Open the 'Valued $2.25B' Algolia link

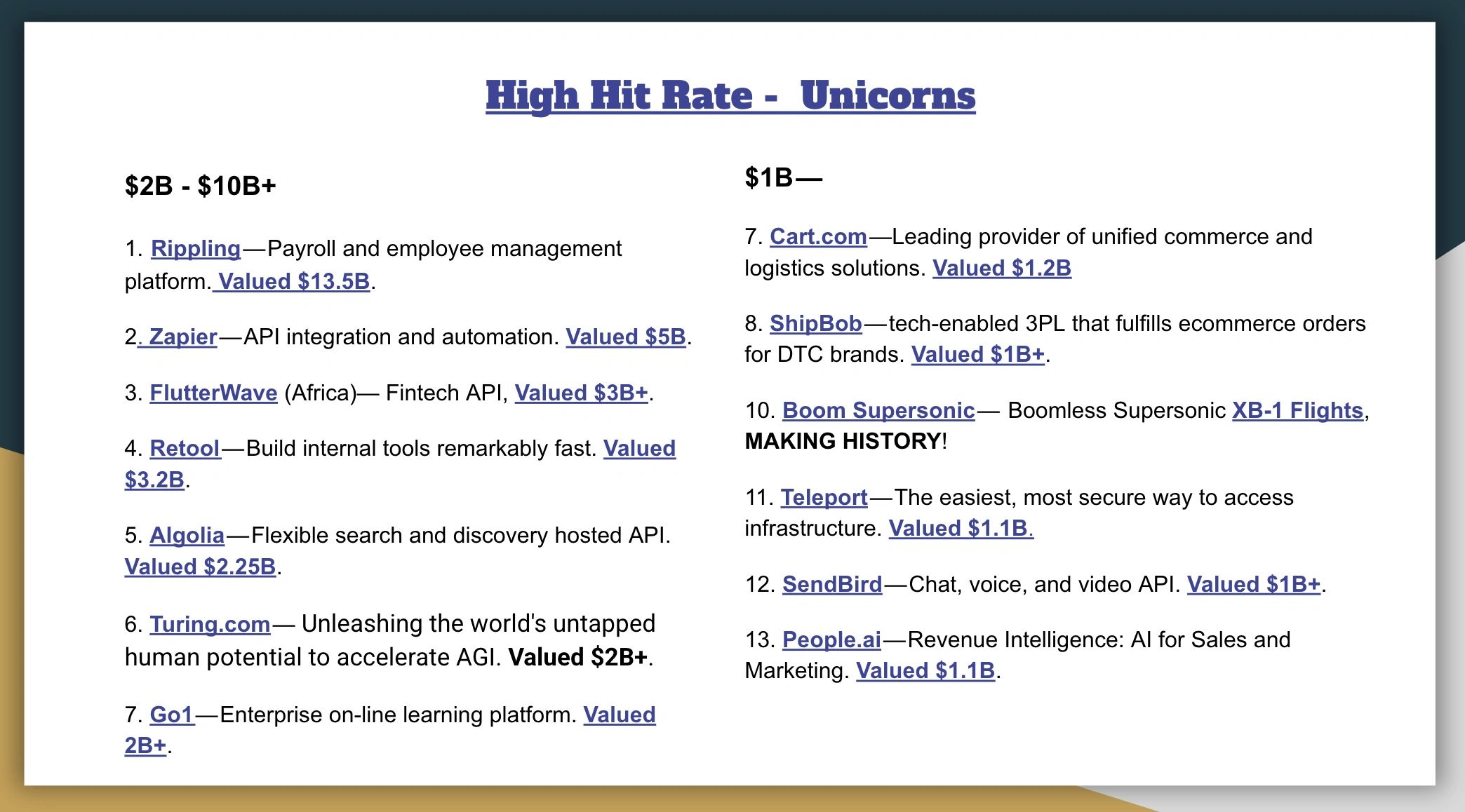[201, 567]
